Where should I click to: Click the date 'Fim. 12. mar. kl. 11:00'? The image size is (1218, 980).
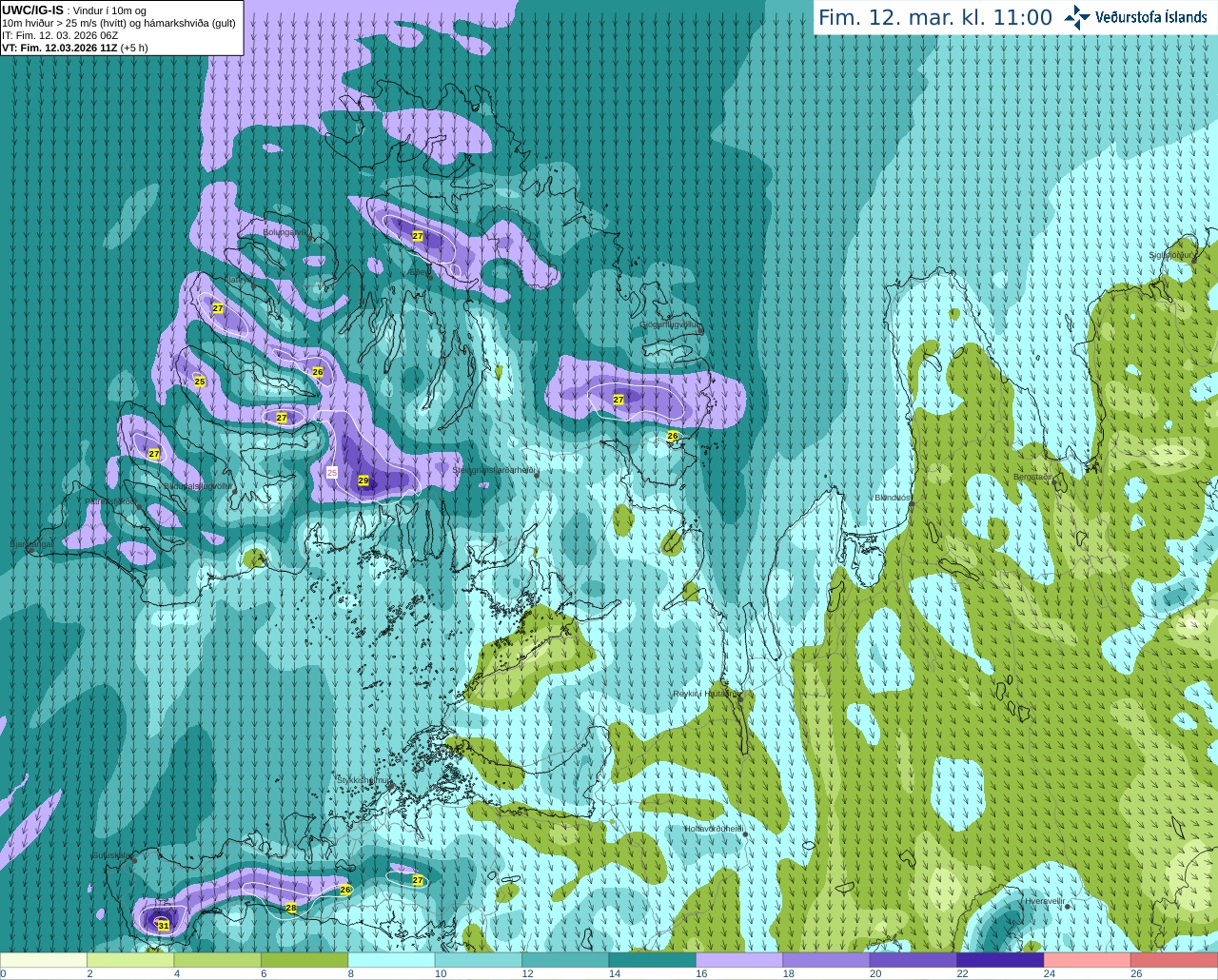(935, 17)
